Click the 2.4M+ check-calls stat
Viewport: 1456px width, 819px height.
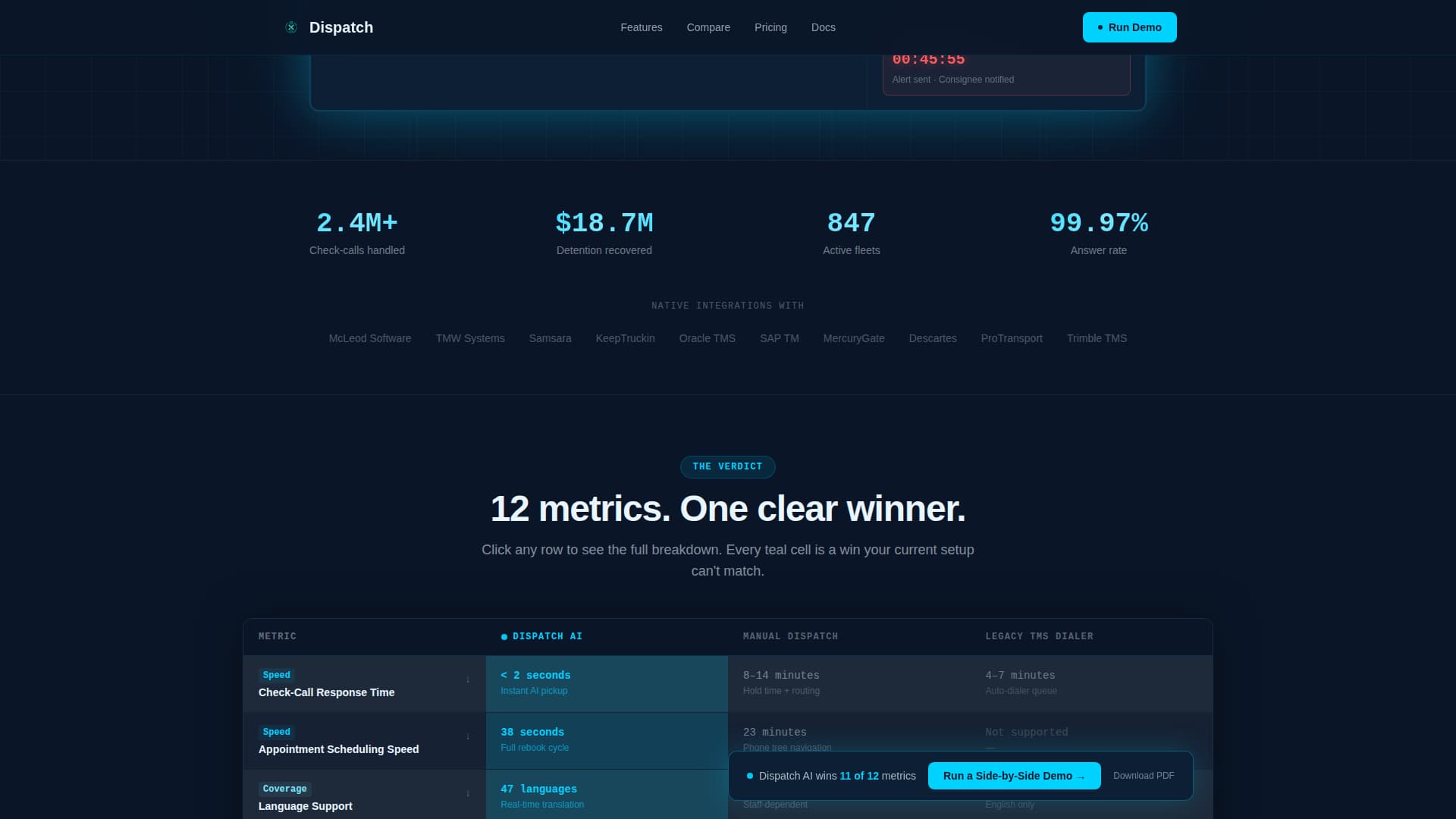click(357, 233)
